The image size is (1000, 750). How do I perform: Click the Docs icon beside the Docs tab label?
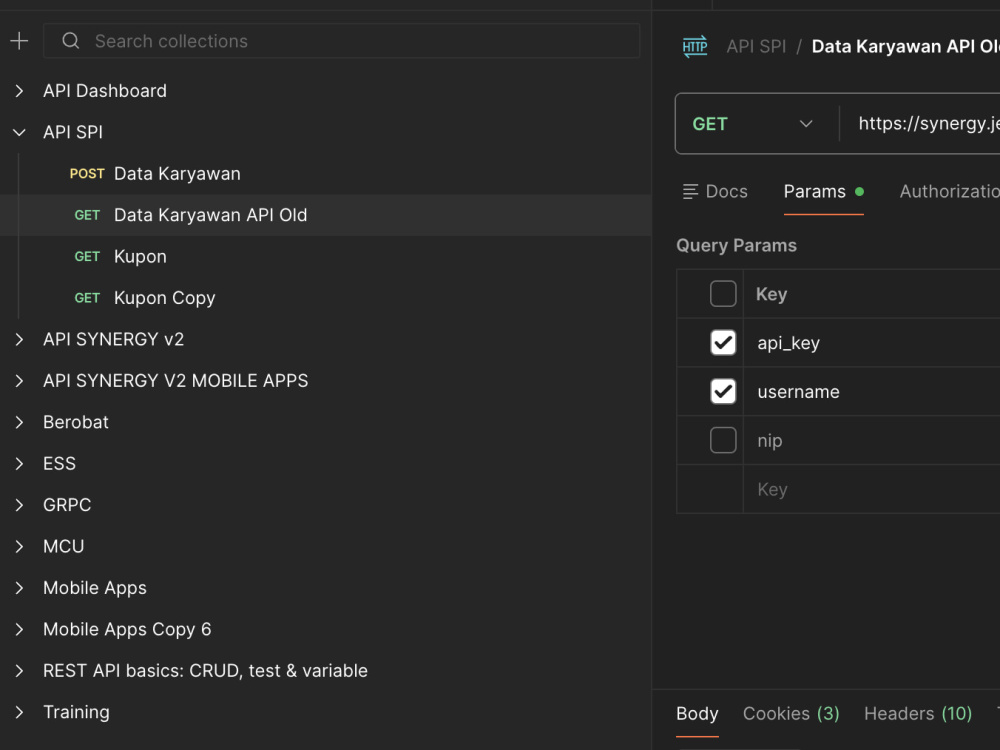[x=690, y=191]
